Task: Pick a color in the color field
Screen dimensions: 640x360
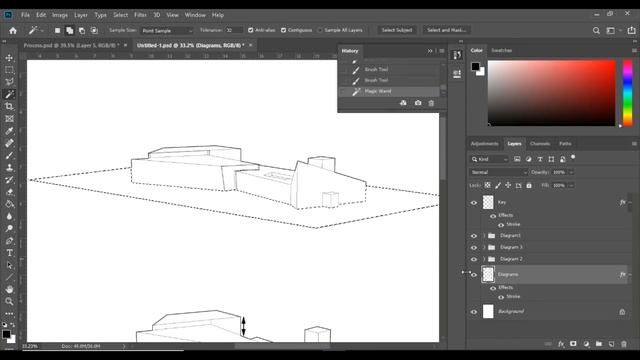Action: click(x=551, y=93)
